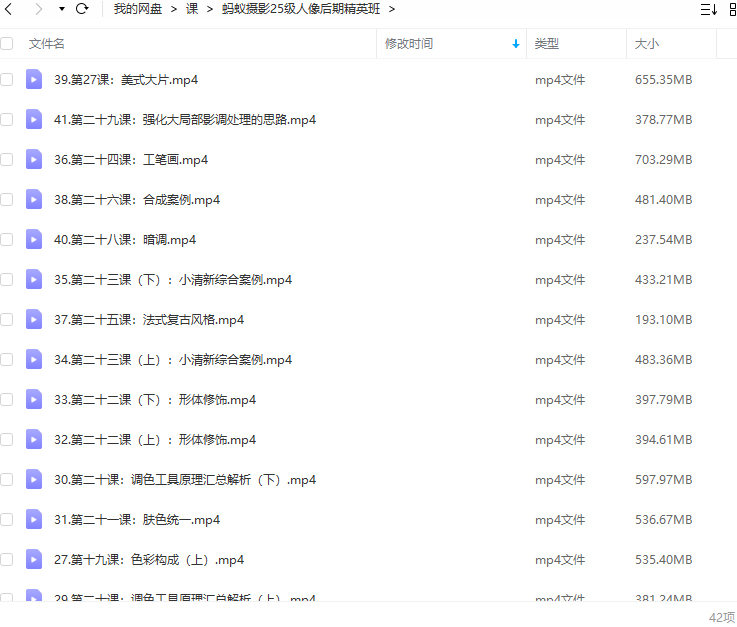Click video icon for 31.第二十一课：肤色统一.mp4
737x627 pixels.
pyautogui.click(x=34, y=519)
